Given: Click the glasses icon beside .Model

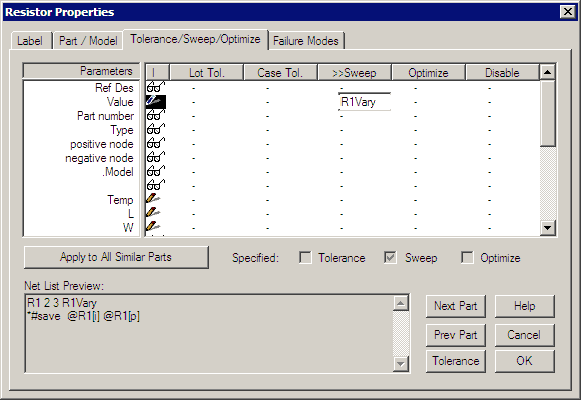Looking at the screenshot, I should click(156, 172).
